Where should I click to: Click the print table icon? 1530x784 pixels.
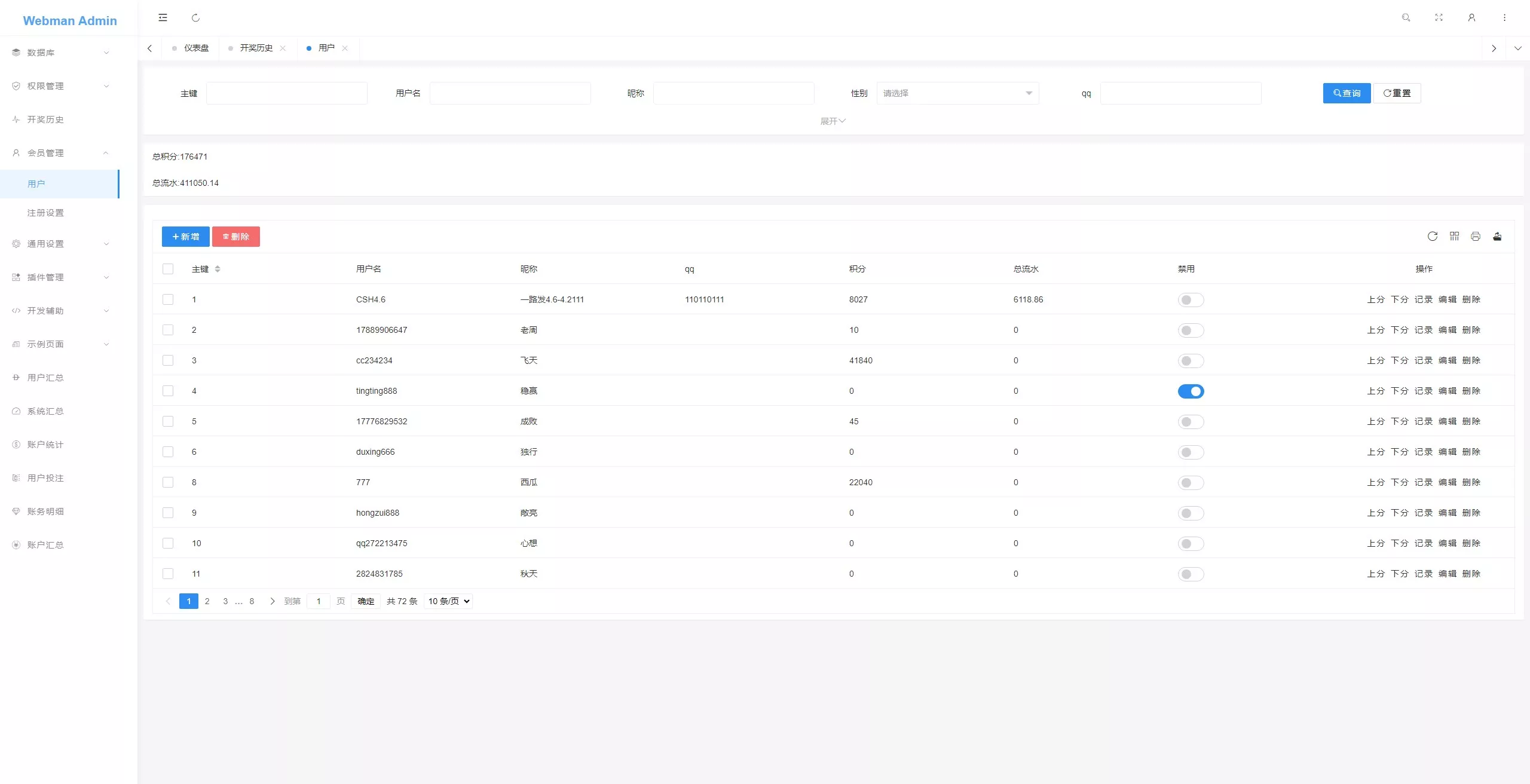pyautogui.click(x=1476, y=237)
